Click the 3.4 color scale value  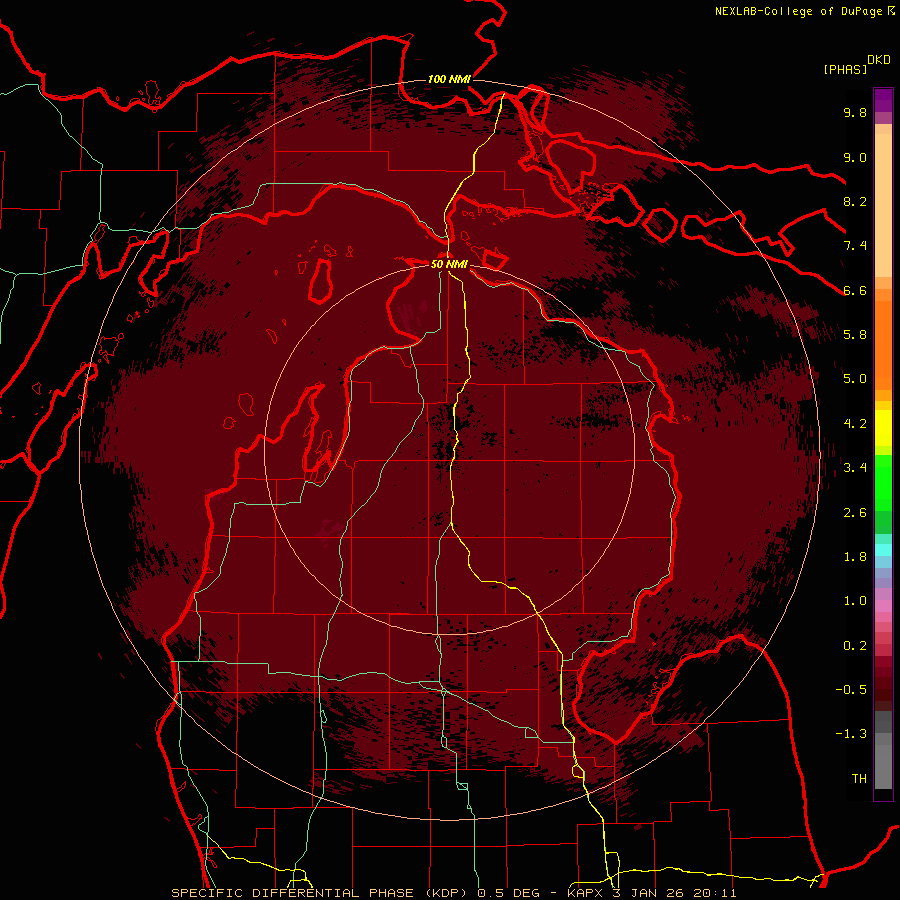855,467
